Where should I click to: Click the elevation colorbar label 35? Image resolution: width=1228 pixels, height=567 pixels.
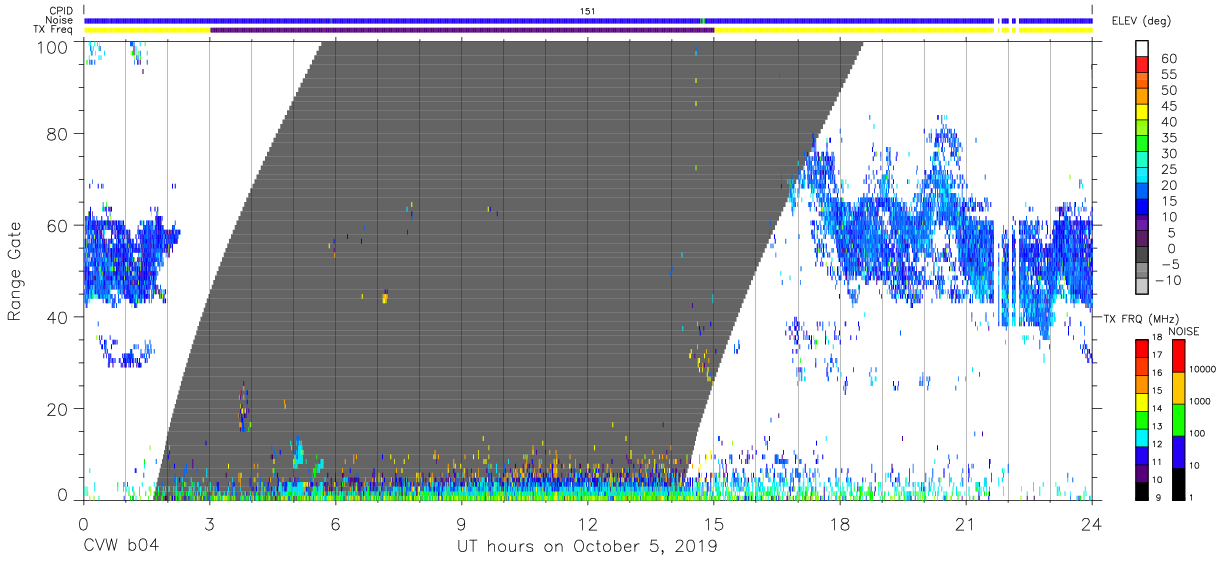click(1168, 139)
